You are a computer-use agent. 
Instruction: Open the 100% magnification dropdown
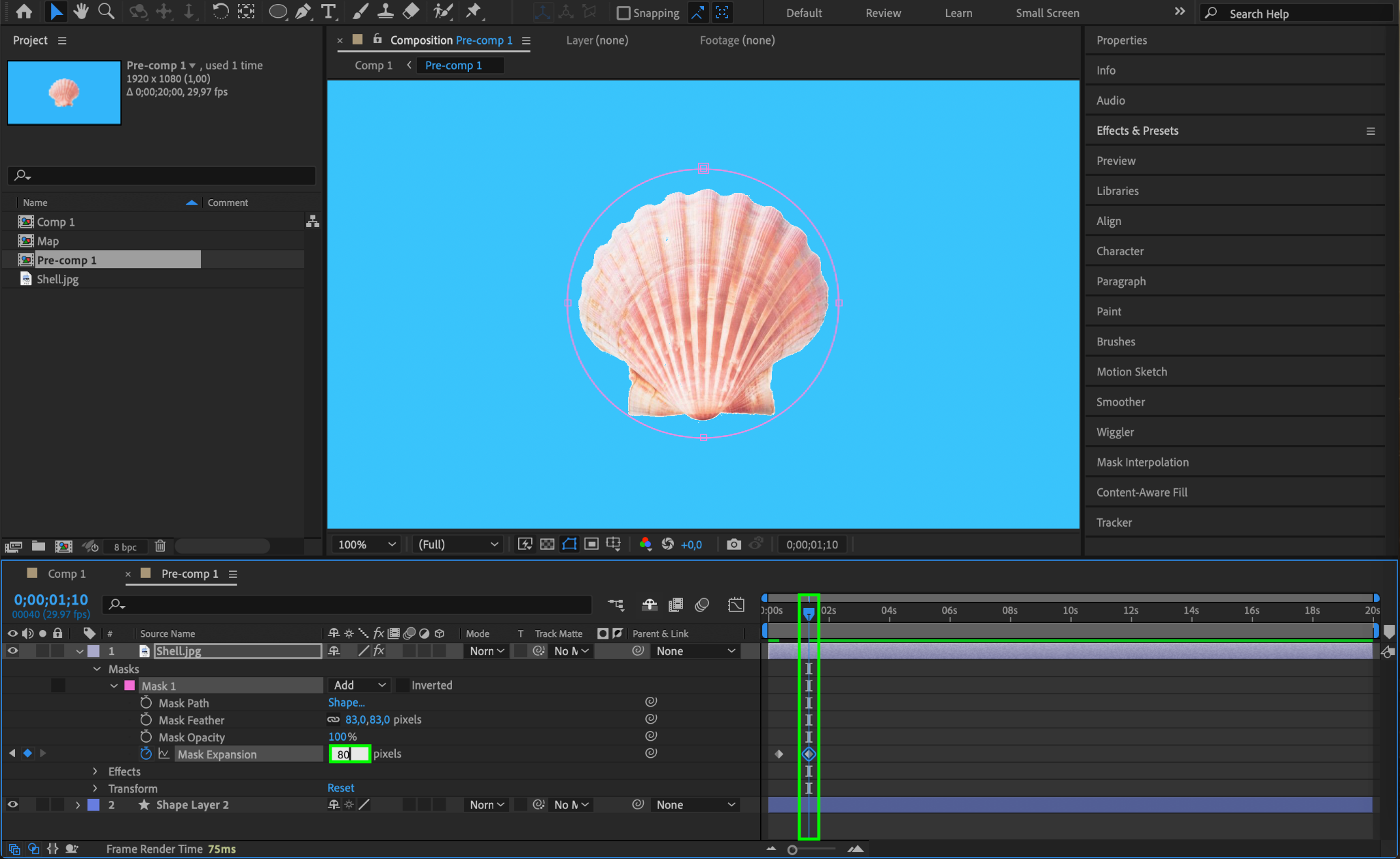pyautogui.click(x=367, y=544)
